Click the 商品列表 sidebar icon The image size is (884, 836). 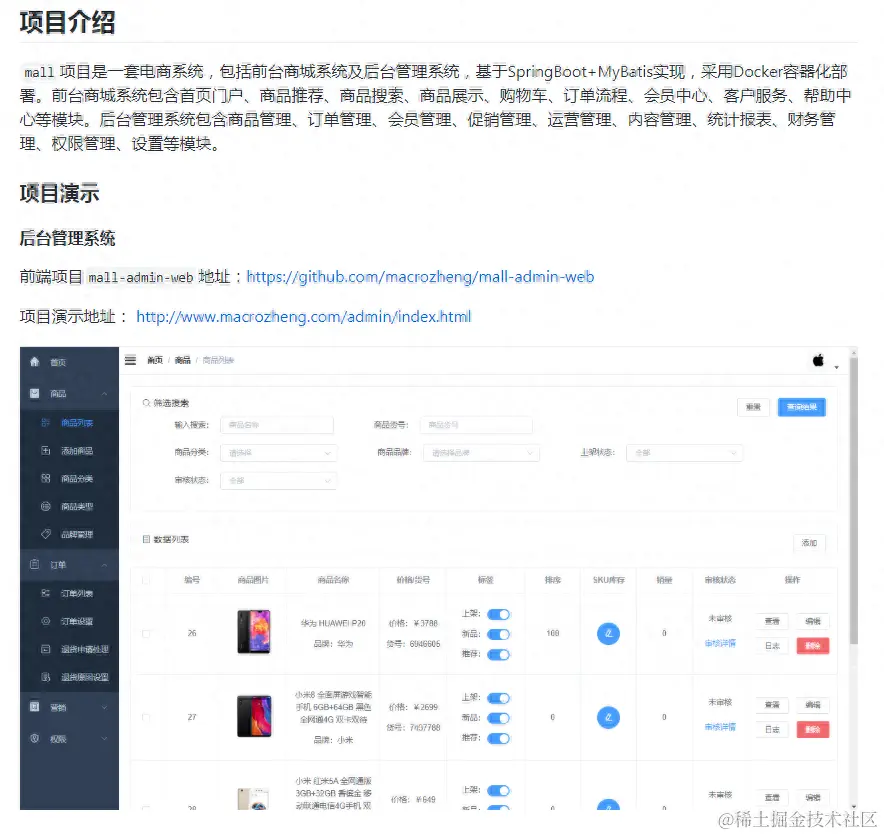(x=46, y=422)
